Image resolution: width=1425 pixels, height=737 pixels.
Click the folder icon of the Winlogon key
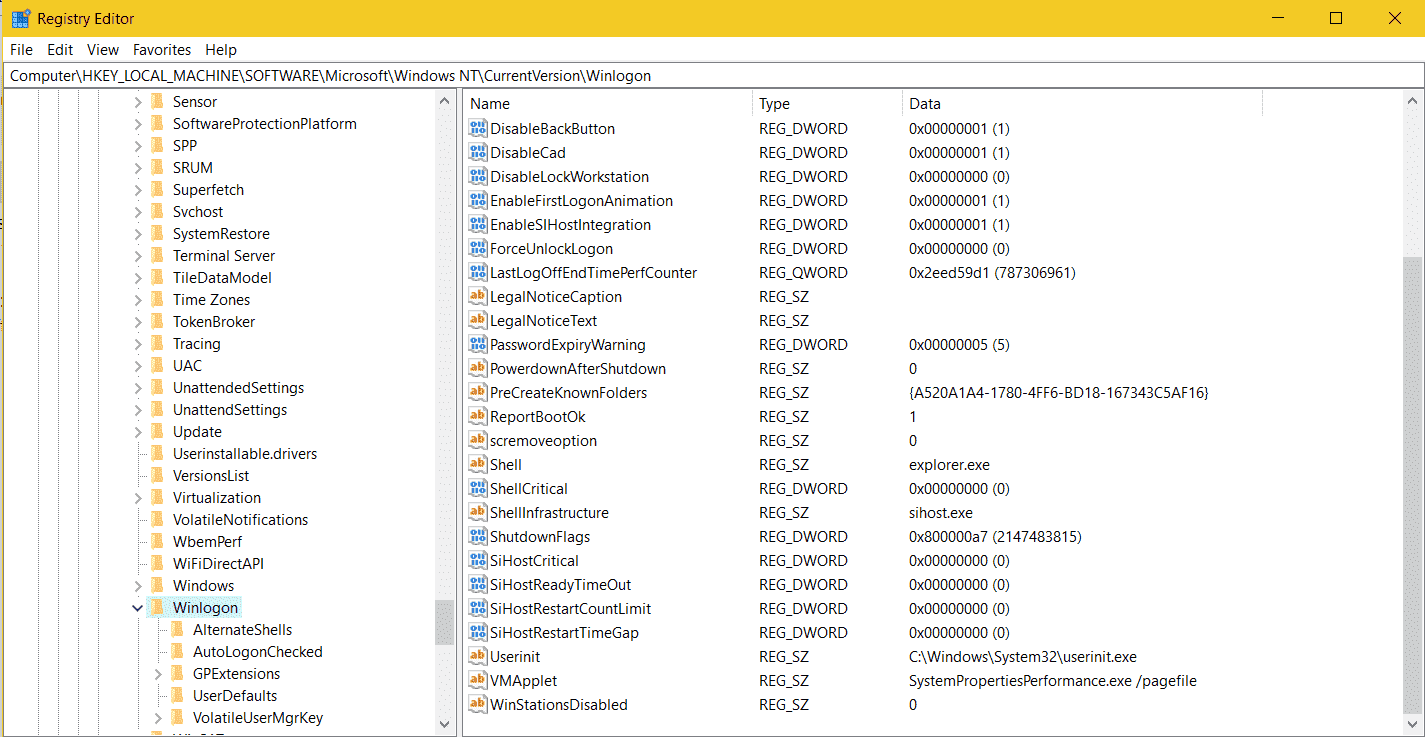pos(157,608)
